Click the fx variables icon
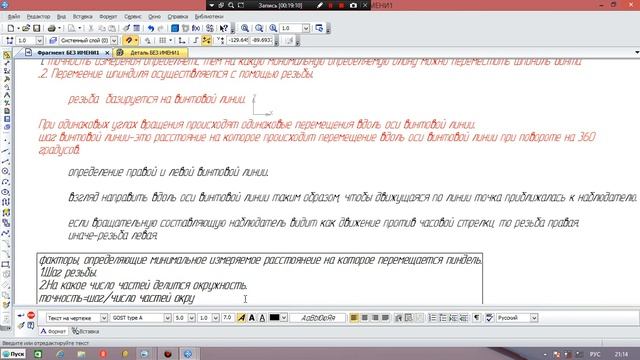The image size is (640, 360). tap(196, 28)
